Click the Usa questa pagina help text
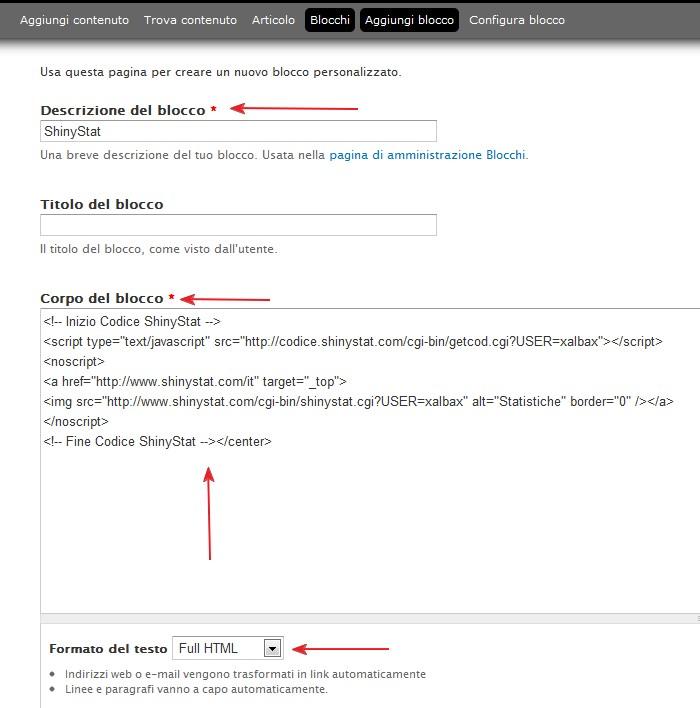 point(221,72)
